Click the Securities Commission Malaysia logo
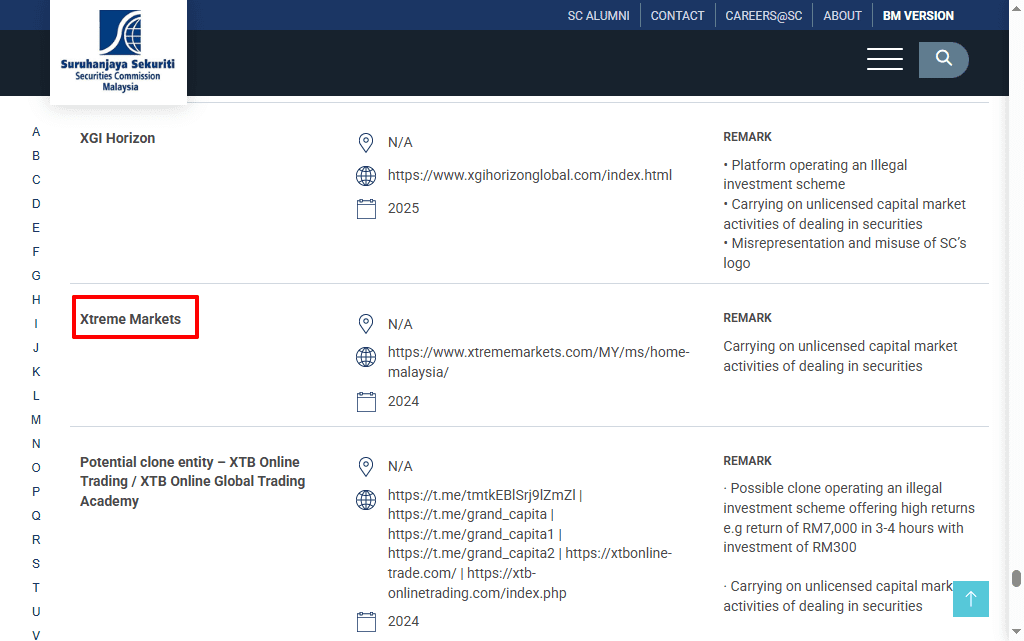1024x641 pixels. point(118,50)
